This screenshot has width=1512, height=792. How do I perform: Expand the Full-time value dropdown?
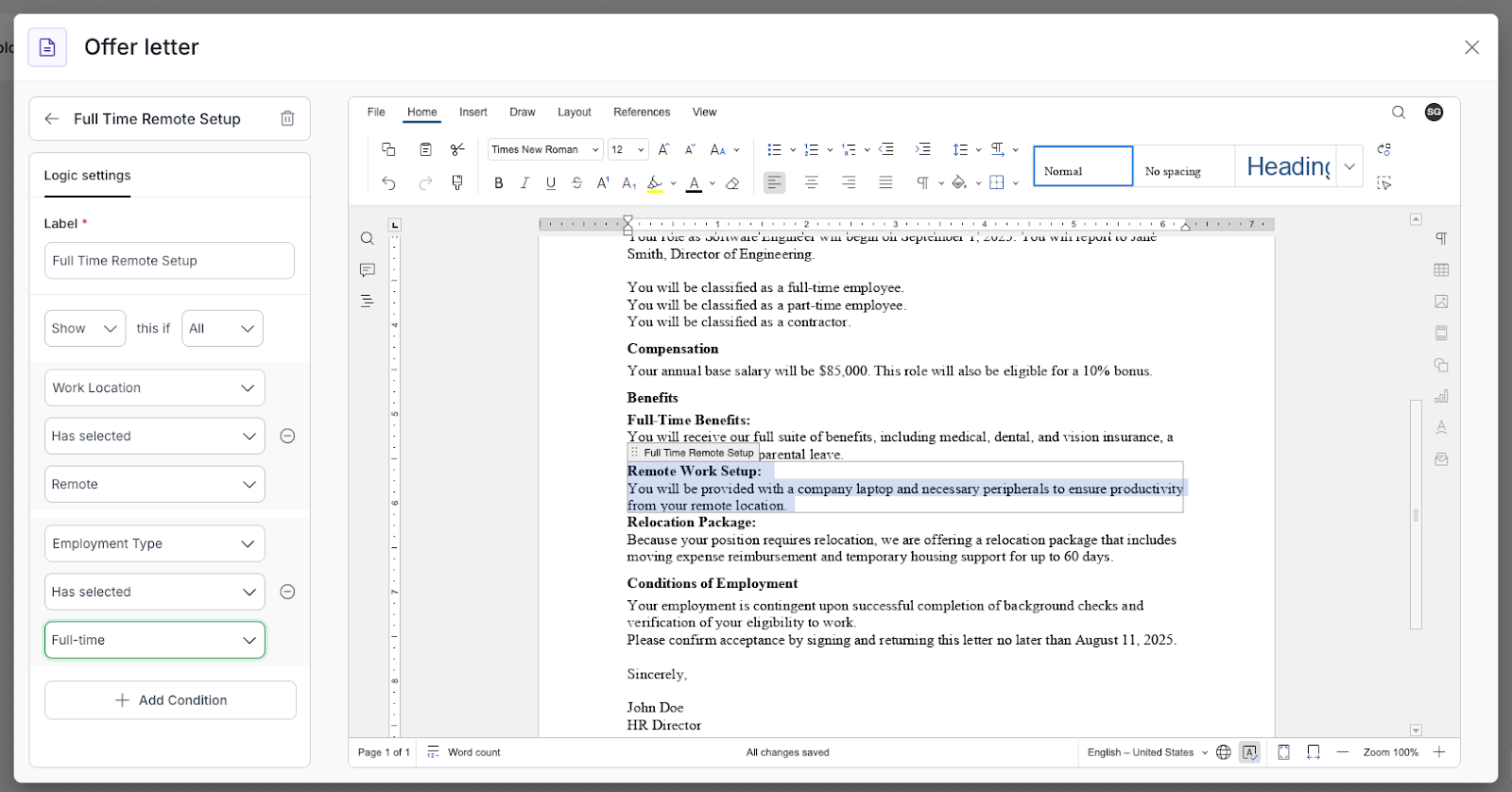point(155,640)
